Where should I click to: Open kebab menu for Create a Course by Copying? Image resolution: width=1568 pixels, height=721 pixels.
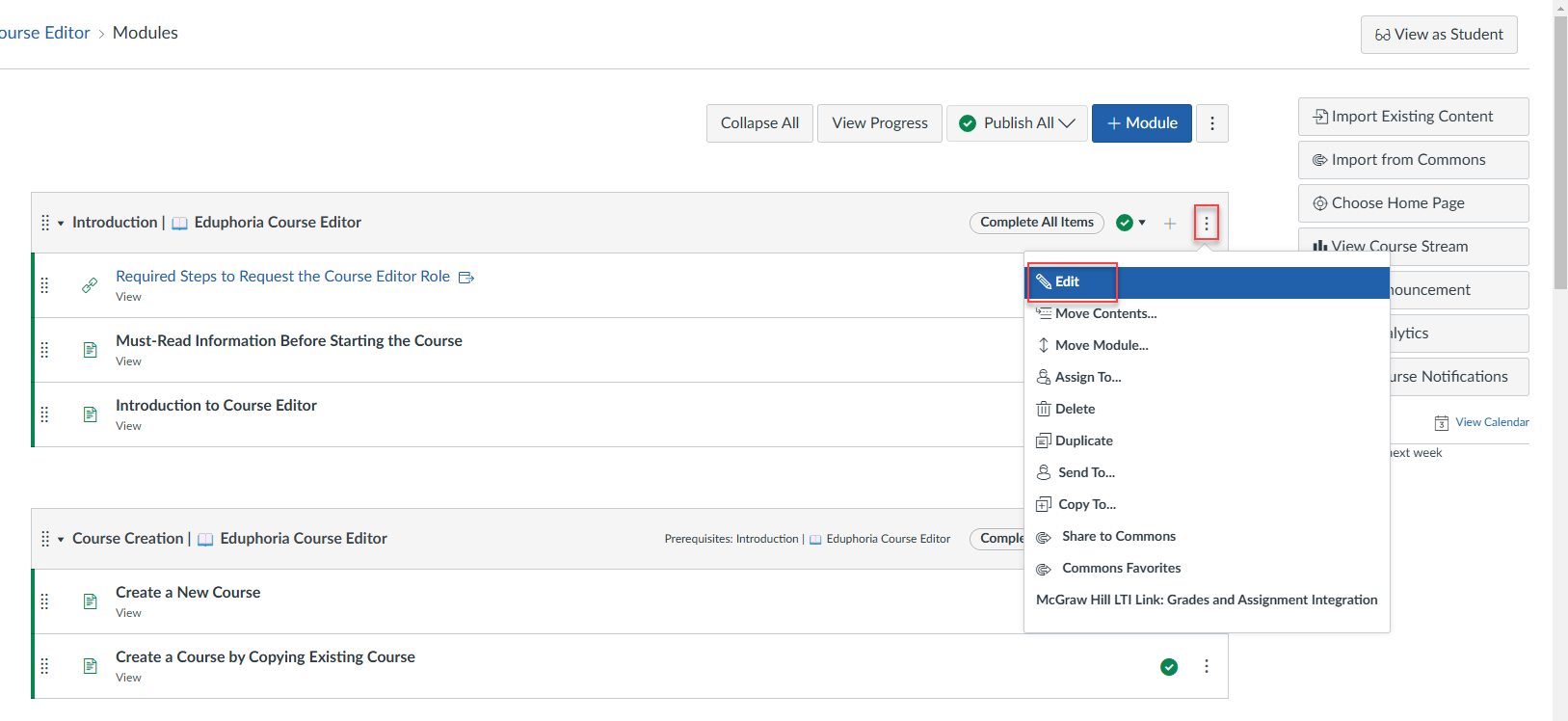pyautogui.click(x=1206, y=666)
